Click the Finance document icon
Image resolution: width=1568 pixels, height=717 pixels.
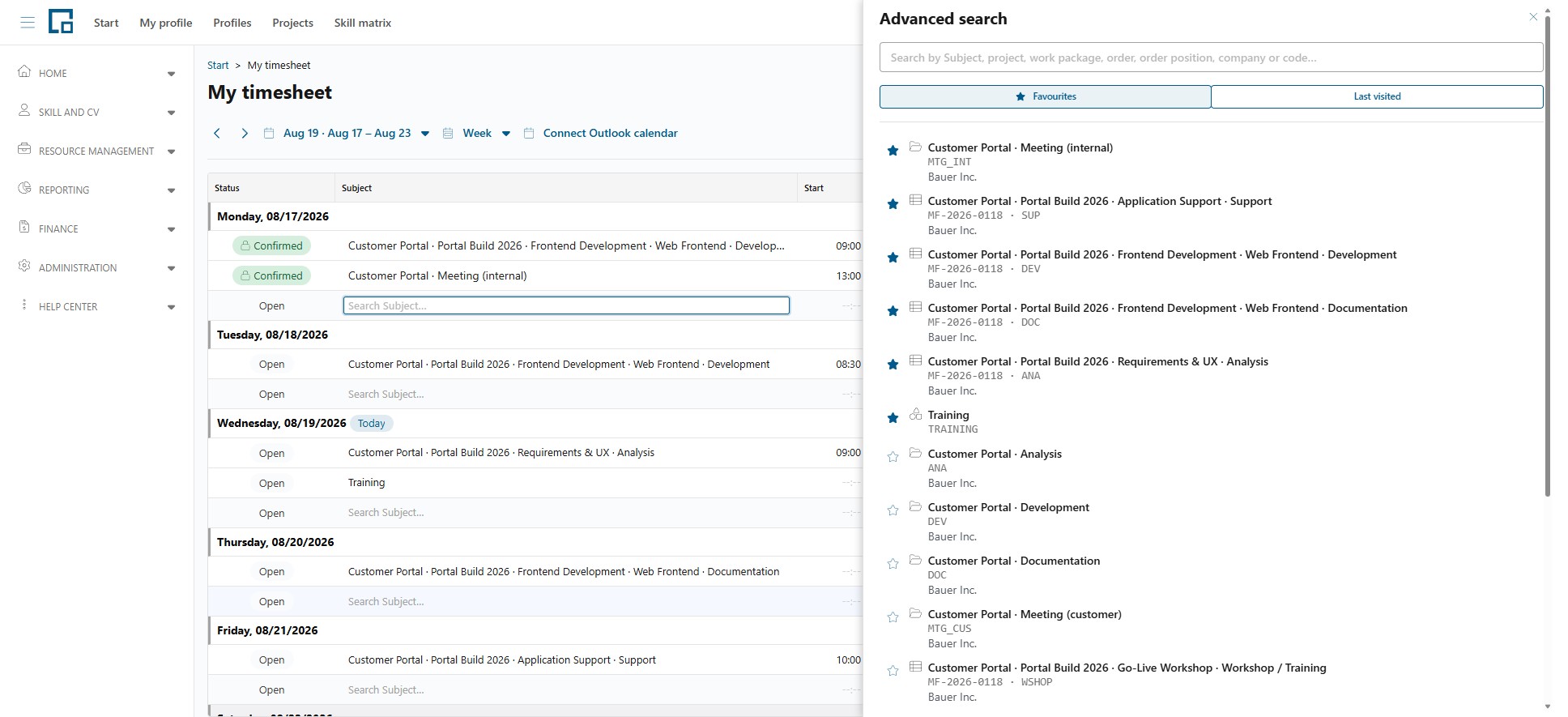24,227
